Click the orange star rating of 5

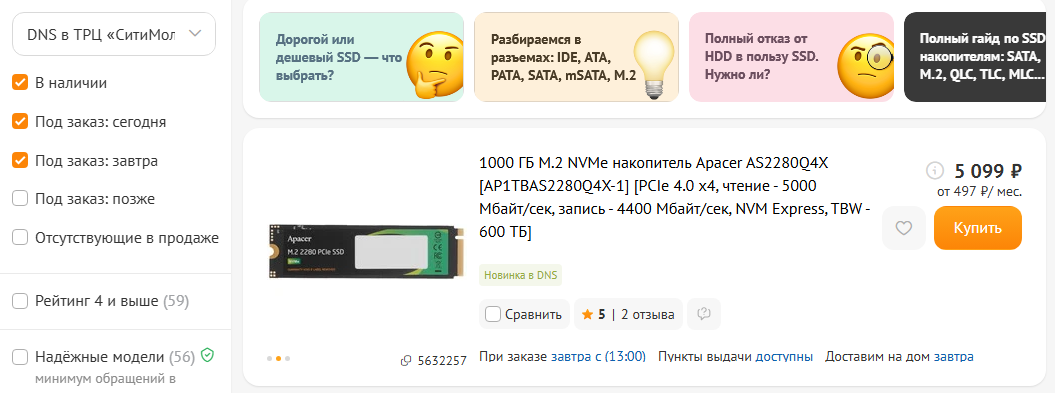587,314
